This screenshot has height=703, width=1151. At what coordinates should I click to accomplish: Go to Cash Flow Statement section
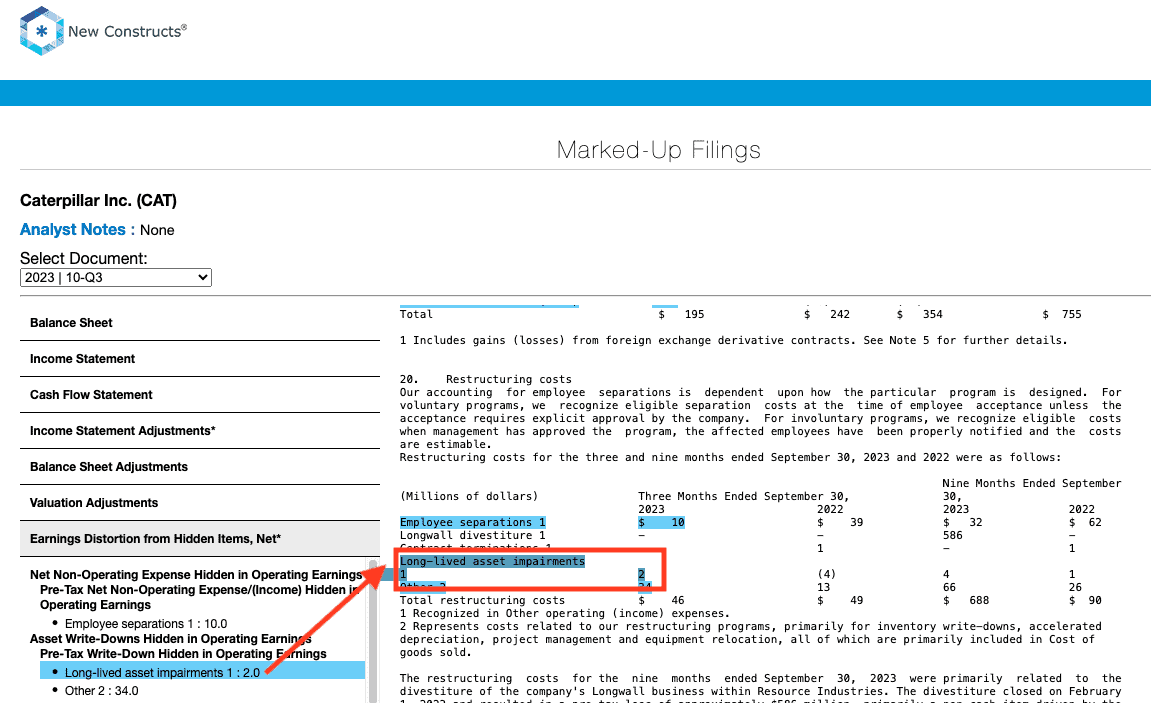click(200, 395)
